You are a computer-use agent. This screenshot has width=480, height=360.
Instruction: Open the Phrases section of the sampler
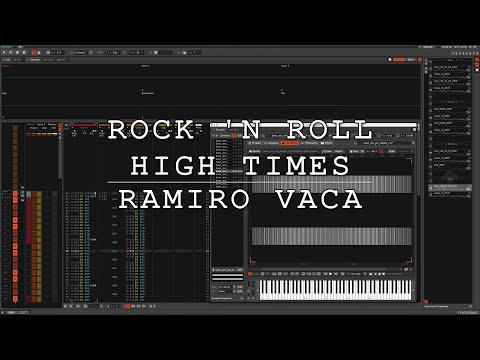pos(255,143)
